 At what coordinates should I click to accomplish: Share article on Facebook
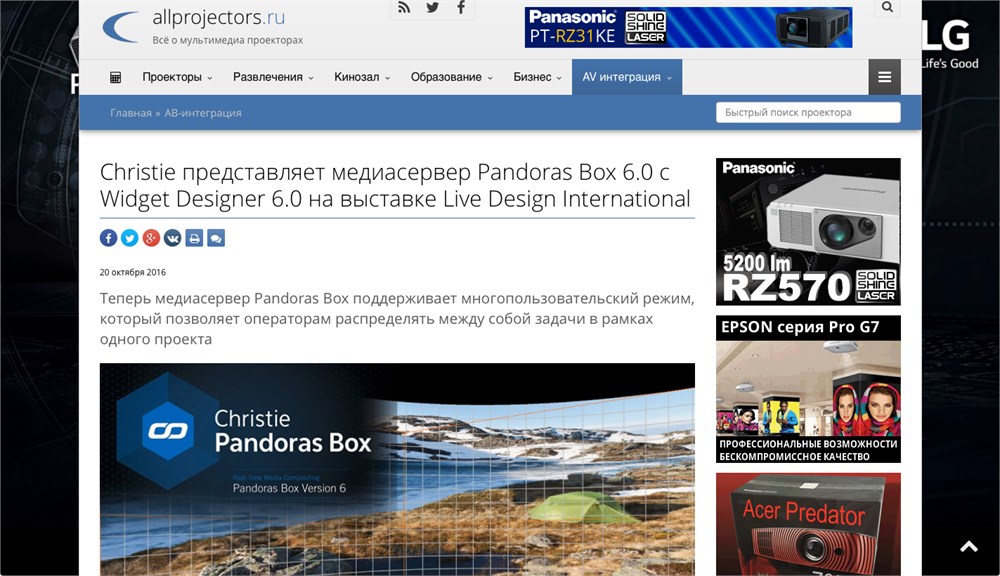(x=108, y=238)
